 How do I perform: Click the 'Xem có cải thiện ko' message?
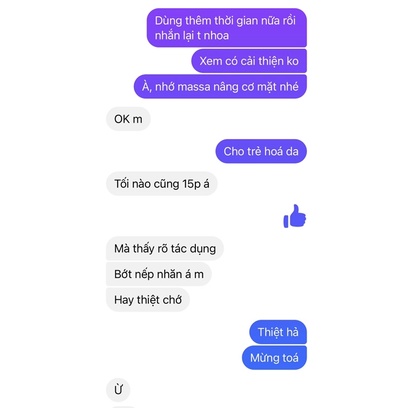pyautogui.click(x=249, y=61)
